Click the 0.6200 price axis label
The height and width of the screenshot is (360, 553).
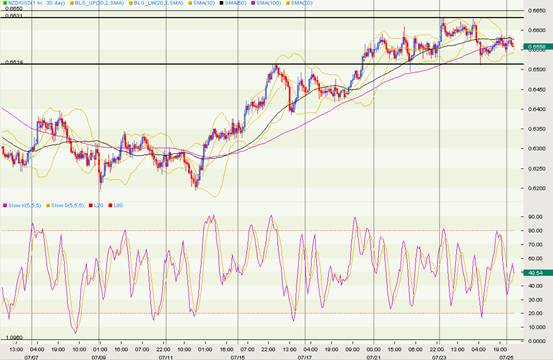point(537,188)
